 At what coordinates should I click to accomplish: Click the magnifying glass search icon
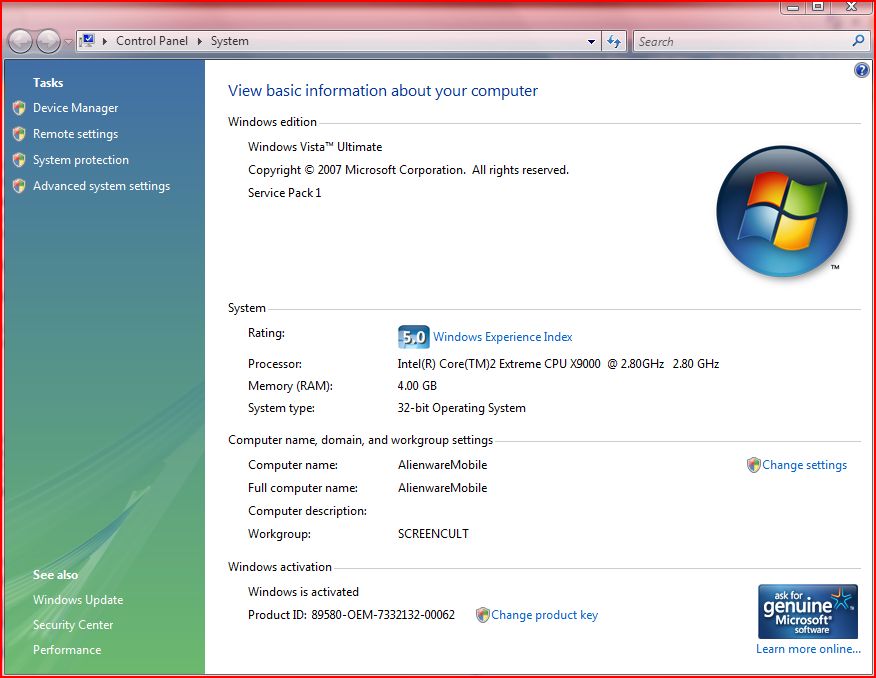(x=858, y=41)
